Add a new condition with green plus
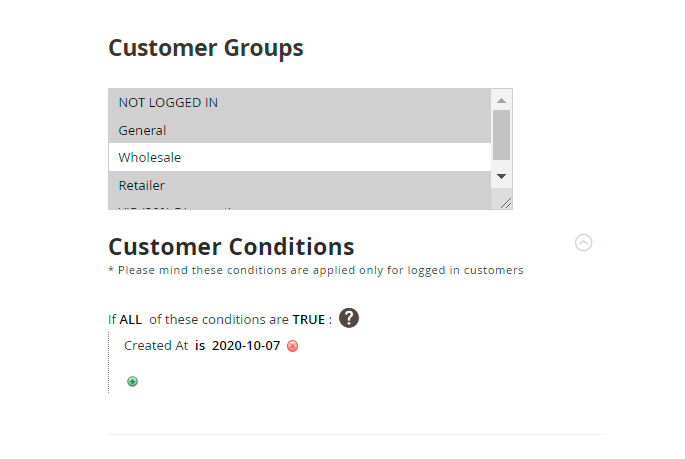The height and width of the screenshot is (459, 685). tap(132, 381)
